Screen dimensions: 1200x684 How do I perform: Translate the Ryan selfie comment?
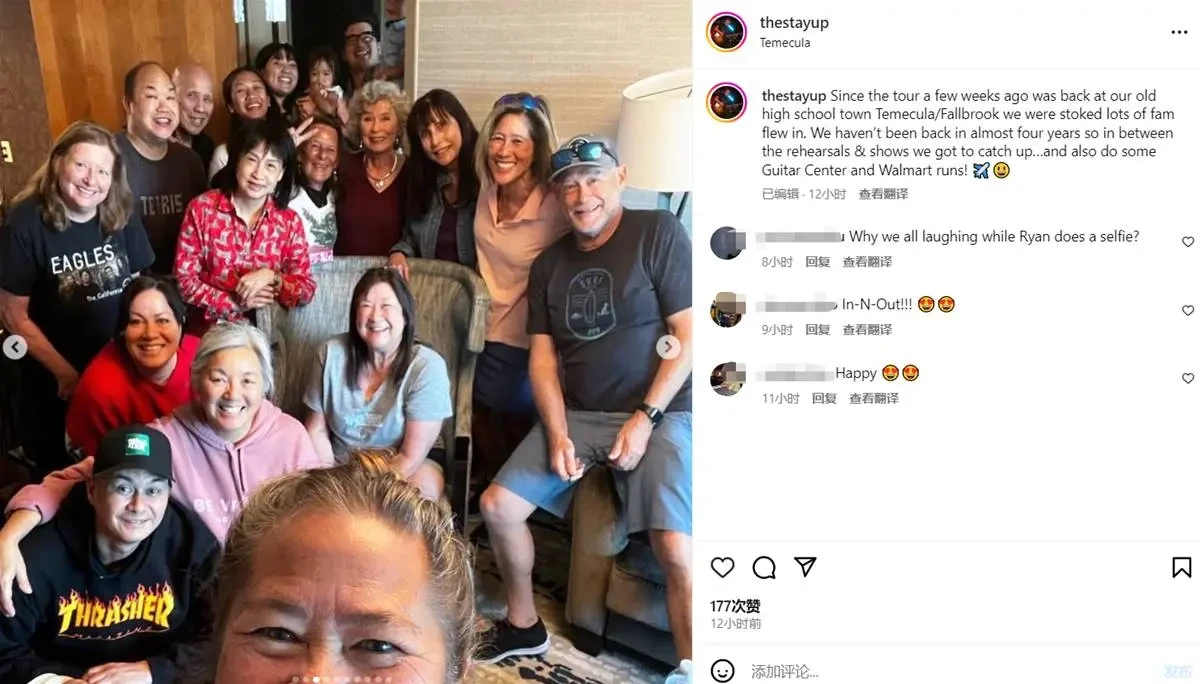click(867, 261)
